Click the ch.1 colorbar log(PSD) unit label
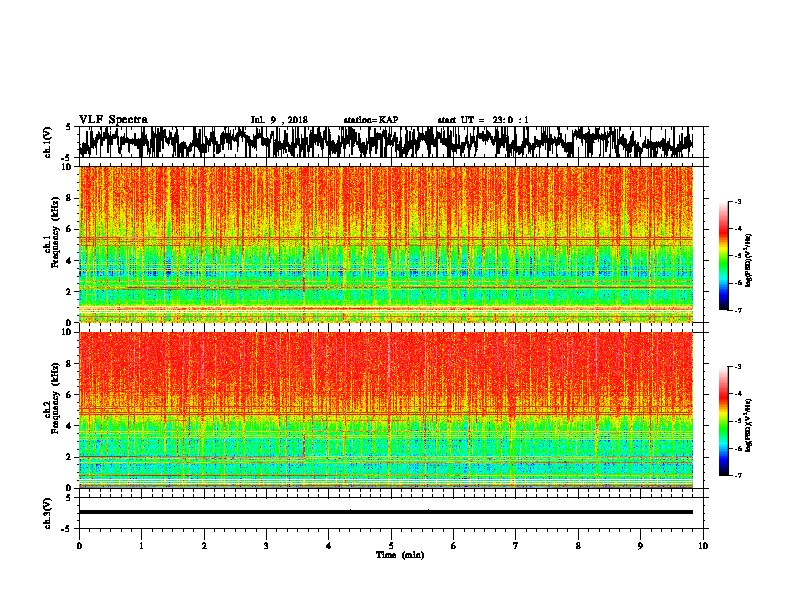The height and width of the screenshot is (612, 792). tap(749, 260)
